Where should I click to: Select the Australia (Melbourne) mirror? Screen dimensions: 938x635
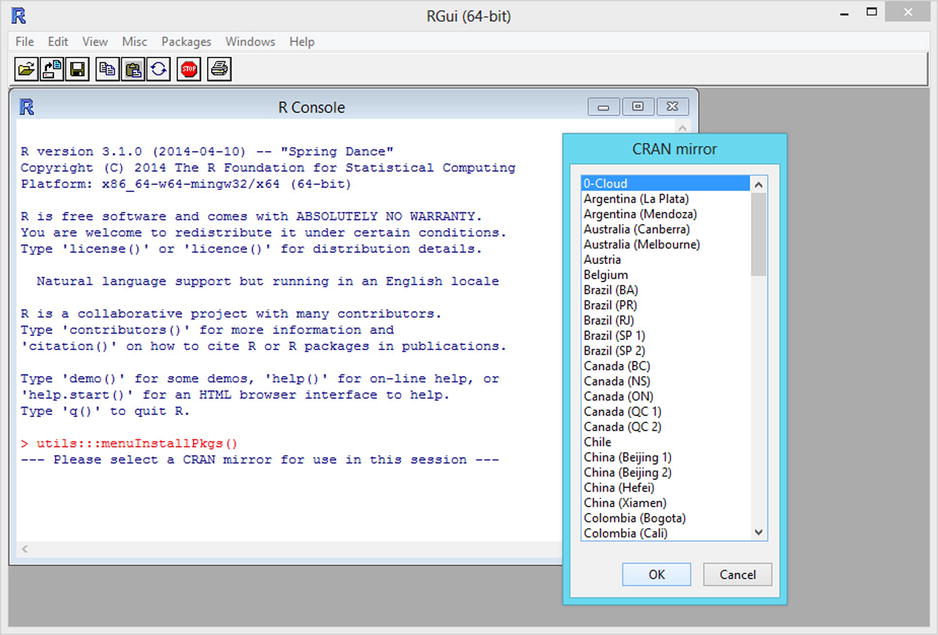pyautogui.click(x=666, y=244)
